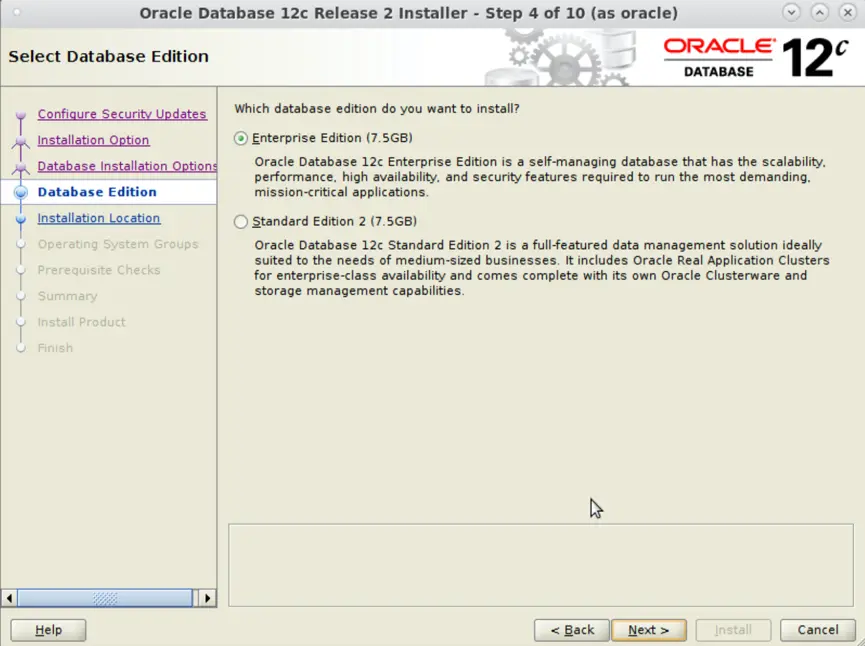
Task: Cancel the installer
Action: tap(818, 630)
